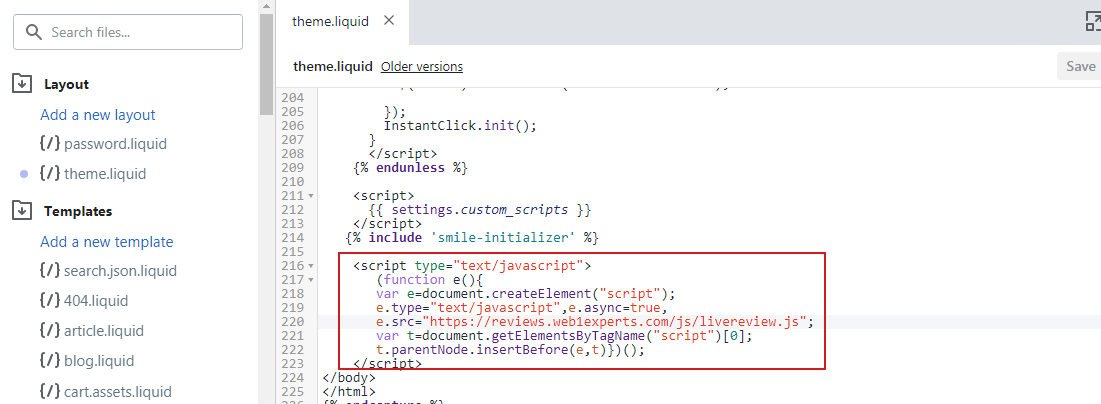Close the theme.liquid tab

click(x=389, y=20)
